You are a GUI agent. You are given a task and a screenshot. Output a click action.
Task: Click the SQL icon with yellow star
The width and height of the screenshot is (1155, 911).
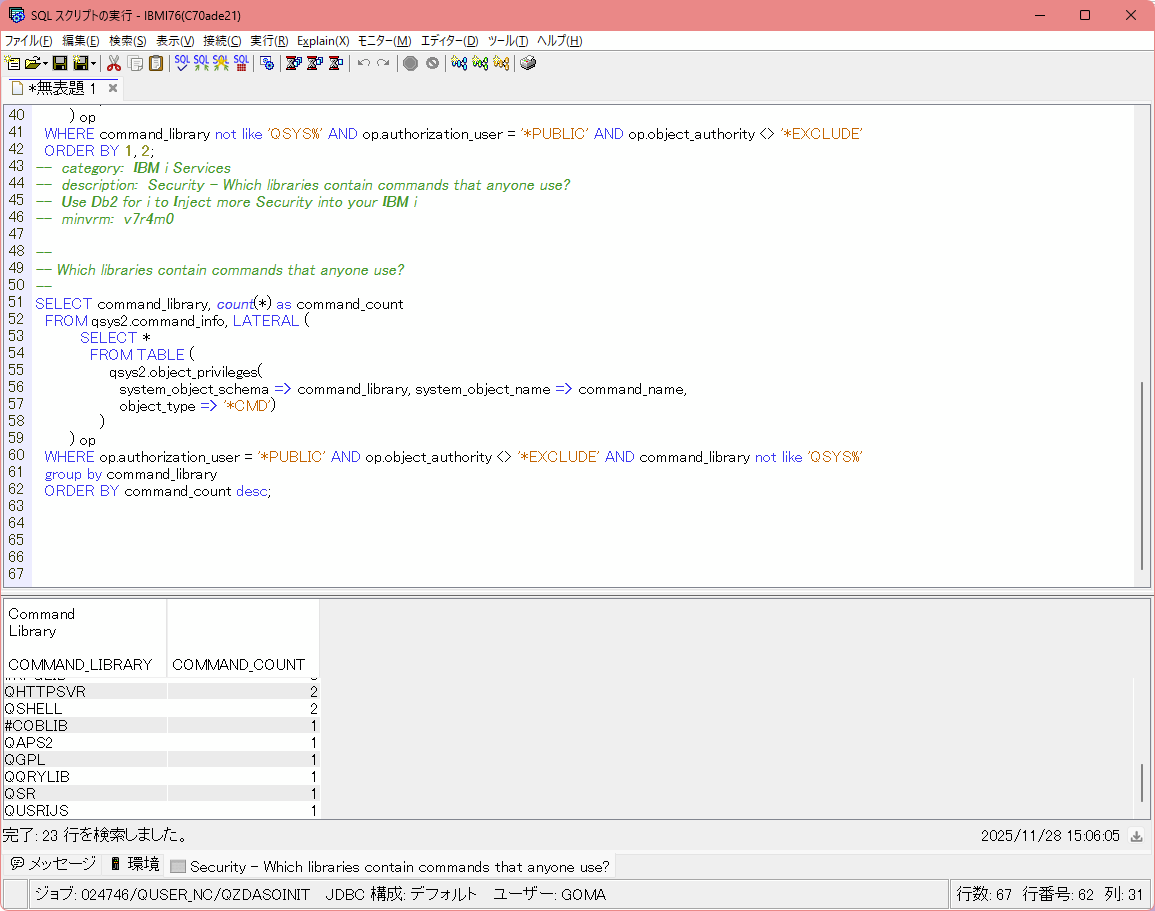click(x=221, y=63)
